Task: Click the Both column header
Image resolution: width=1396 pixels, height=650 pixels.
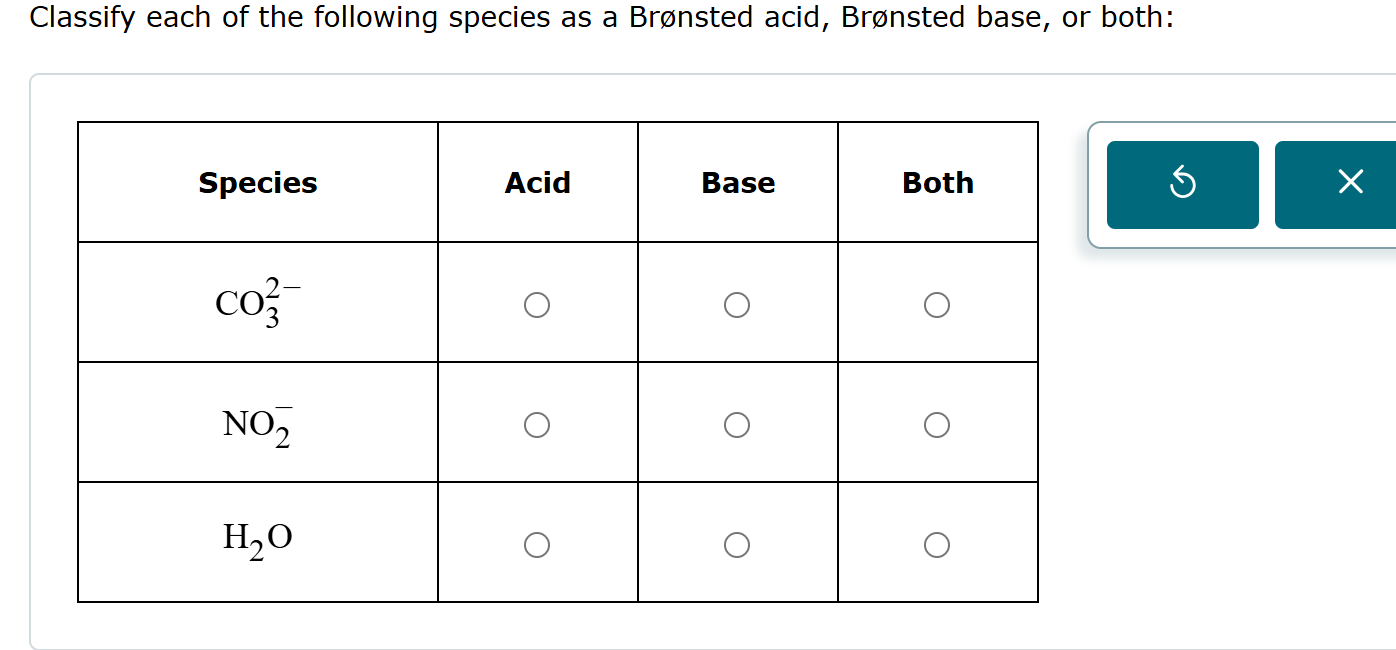Action: pyautogui.click(x=937, y=183)
